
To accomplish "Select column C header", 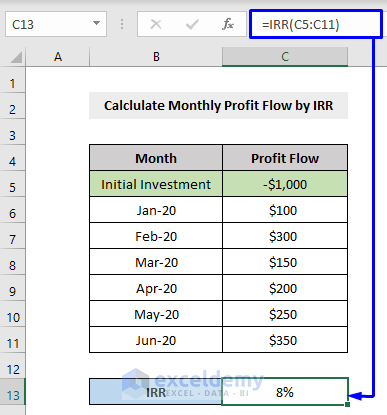I will coord(285,57).
